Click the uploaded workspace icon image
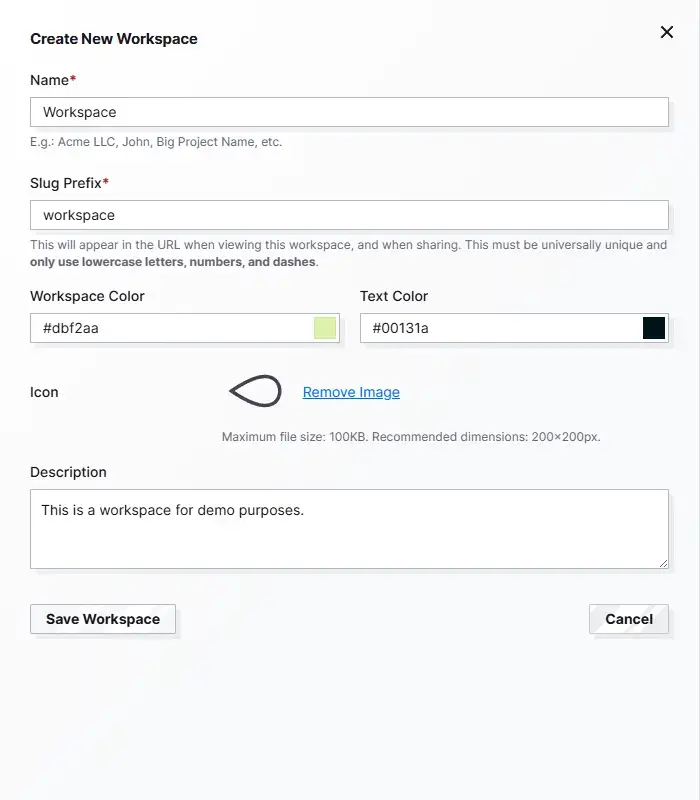 (255, 392)
